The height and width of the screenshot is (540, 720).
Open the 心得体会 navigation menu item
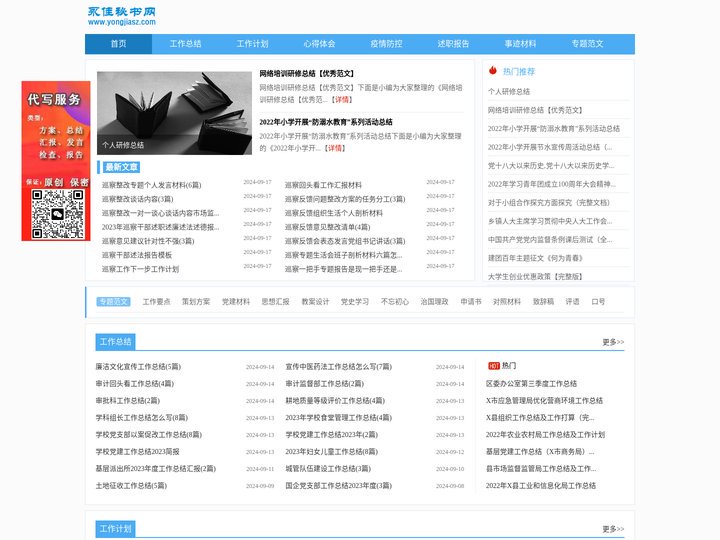pos(320,44)
